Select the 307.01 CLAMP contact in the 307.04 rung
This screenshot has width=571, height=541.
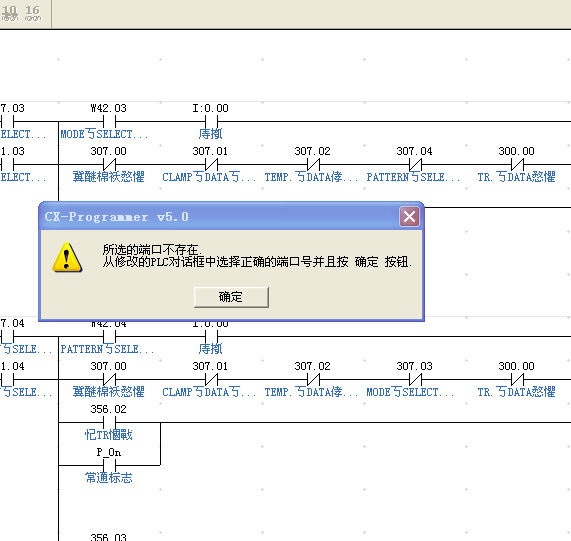(x=211, y=164)
